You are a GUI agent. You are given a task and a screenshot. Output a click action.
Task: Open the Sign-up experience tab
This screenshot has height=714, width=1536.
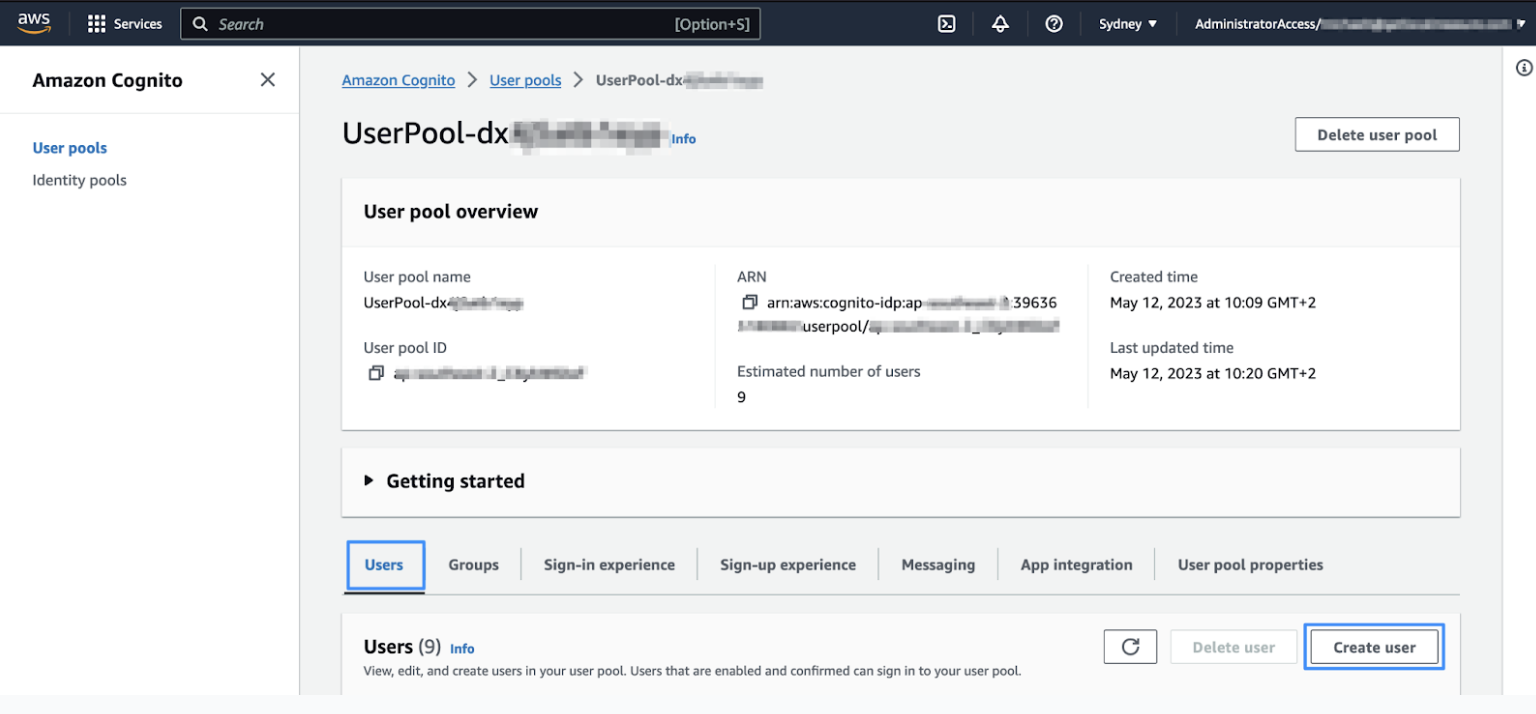click(788, 565)
